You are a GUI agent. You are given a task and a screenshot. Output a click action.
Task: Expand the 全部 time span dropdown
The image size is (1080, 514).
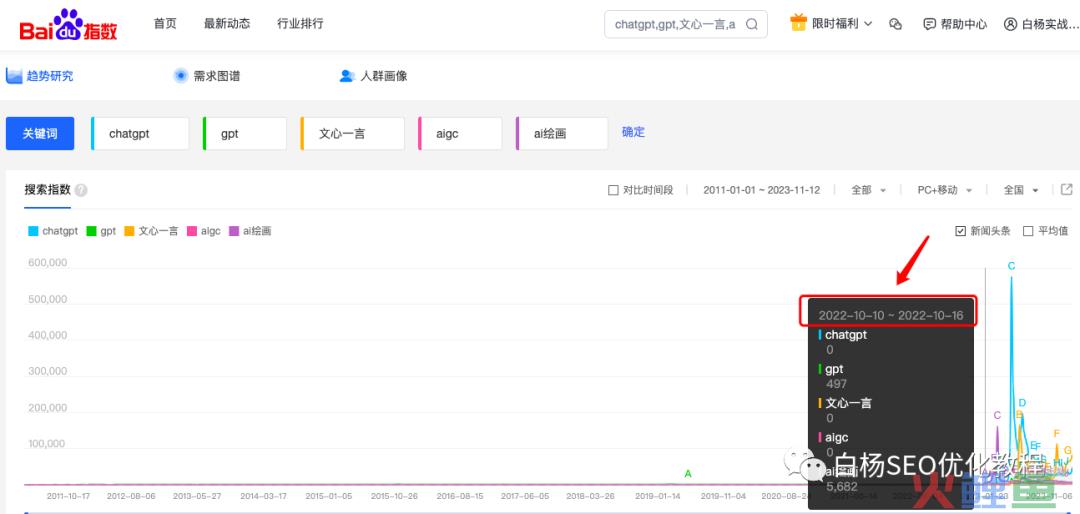[x=868, y=190]
